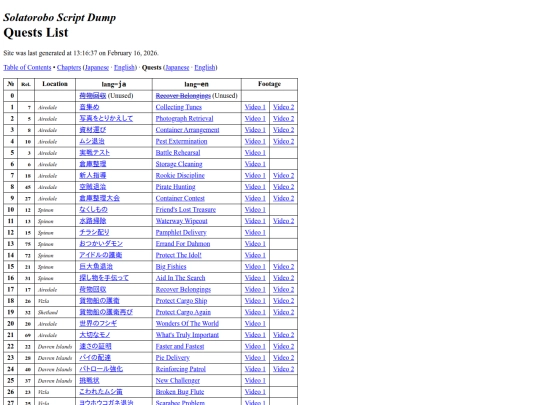Open the Container Arrangement quest link
The height and width of the screenshot is (405, 540).
point(187,130)
